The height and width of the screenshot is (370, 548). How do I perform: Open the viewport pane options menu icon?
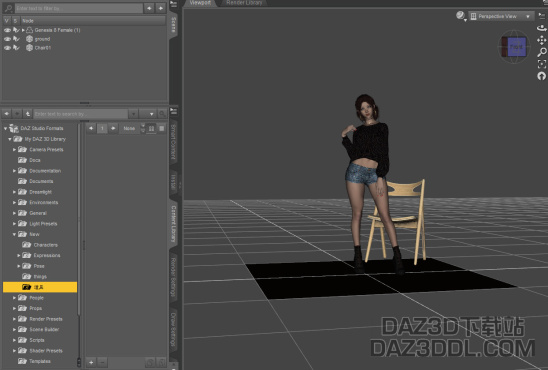click(542, 15)
